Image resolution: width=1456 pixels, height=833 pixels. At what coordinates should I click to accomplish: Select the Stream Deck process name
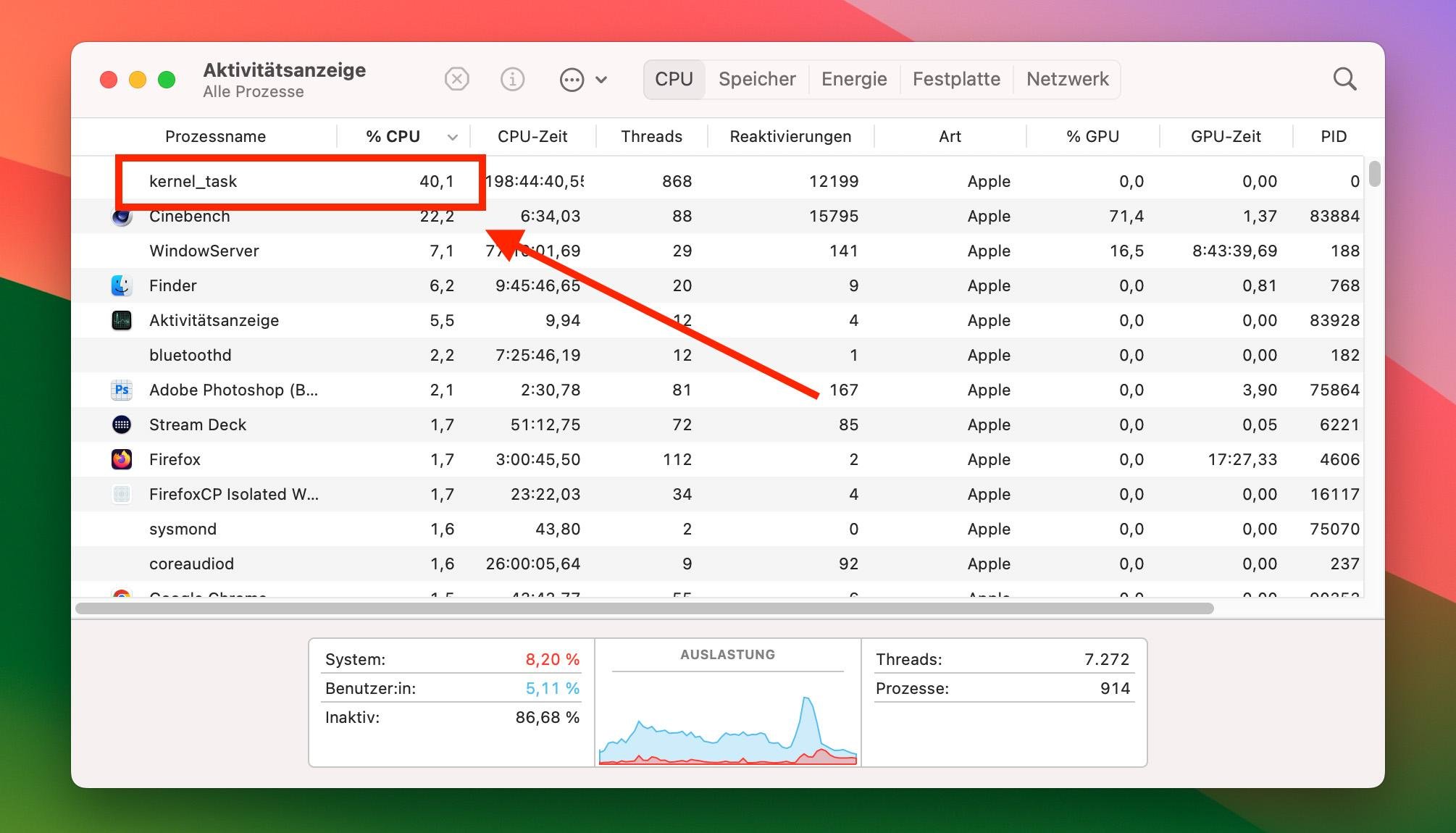tap(197, 424)
